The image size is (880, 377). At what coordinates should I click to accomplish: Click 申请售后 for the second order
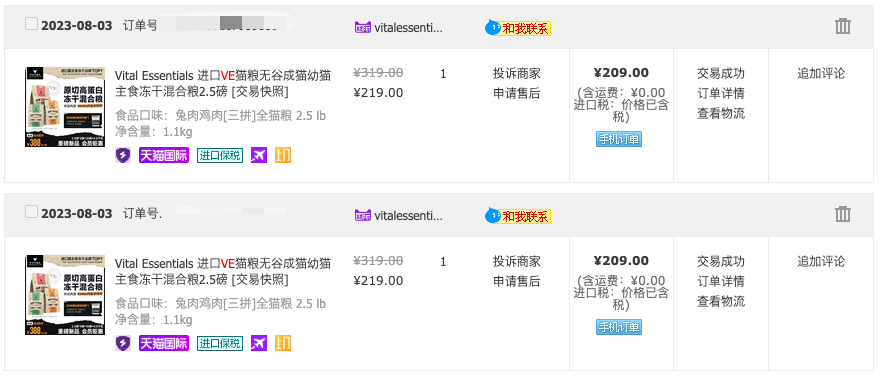[x=516, y=281]
